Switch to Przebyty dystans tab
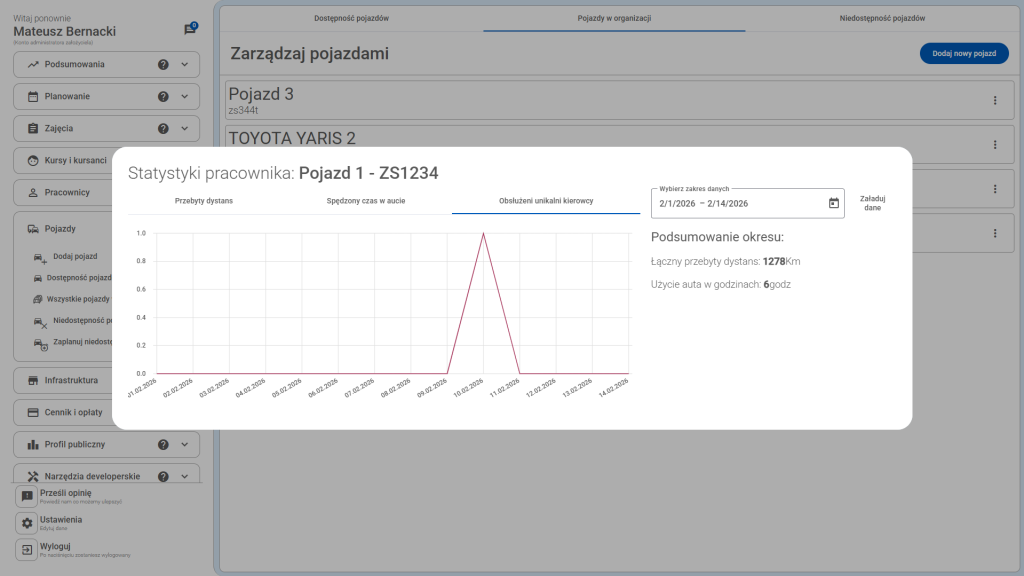The width and height of the screenshot is (1024, 576). [x=204, y=201]
